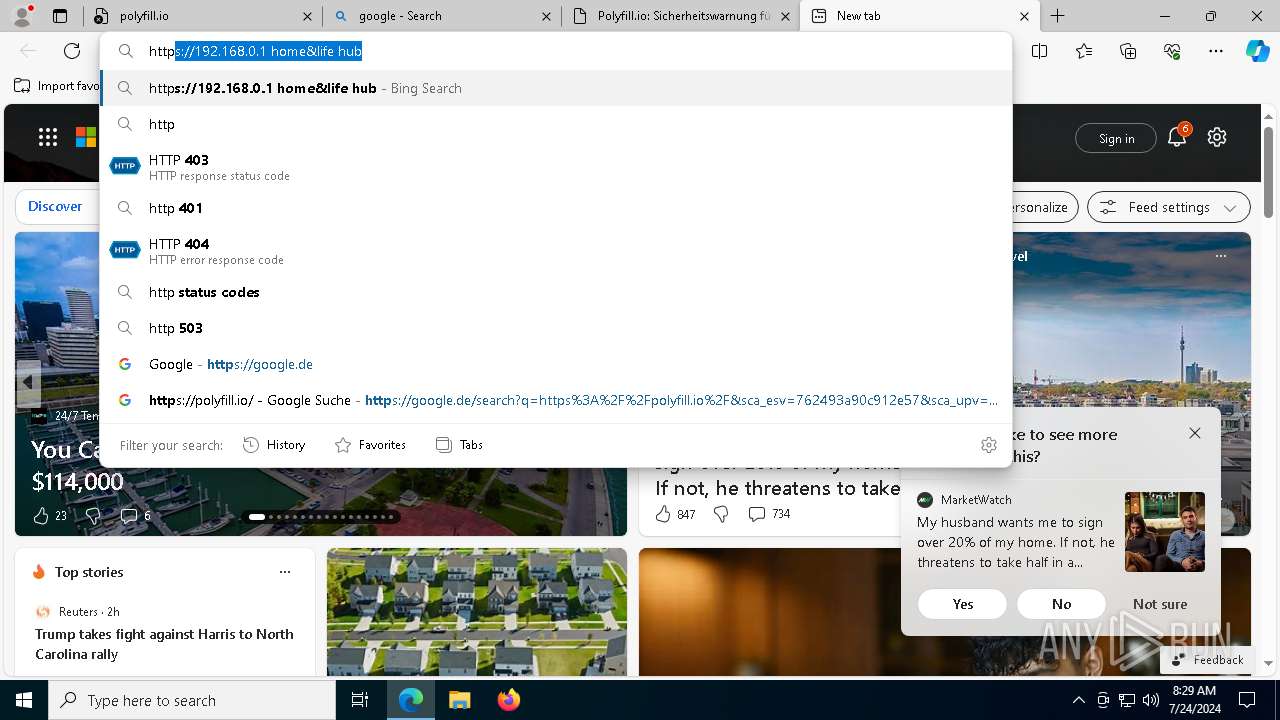Screen dimensions: 1280x720
Task: Open the Google https://google.de suggestion
Action: (x=556, y=364)
